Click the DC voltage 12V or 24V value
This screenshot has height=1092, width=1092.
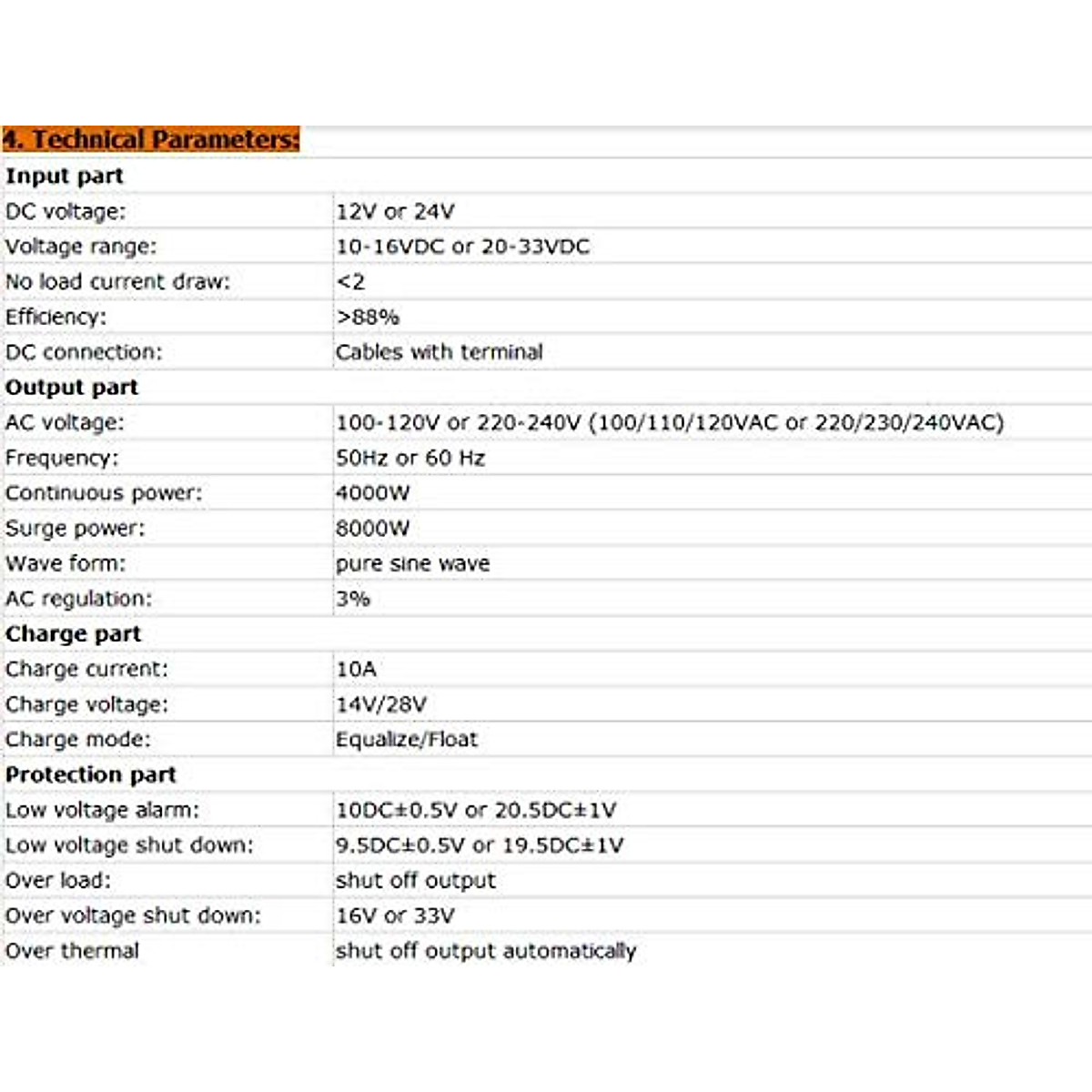point(395,211)
